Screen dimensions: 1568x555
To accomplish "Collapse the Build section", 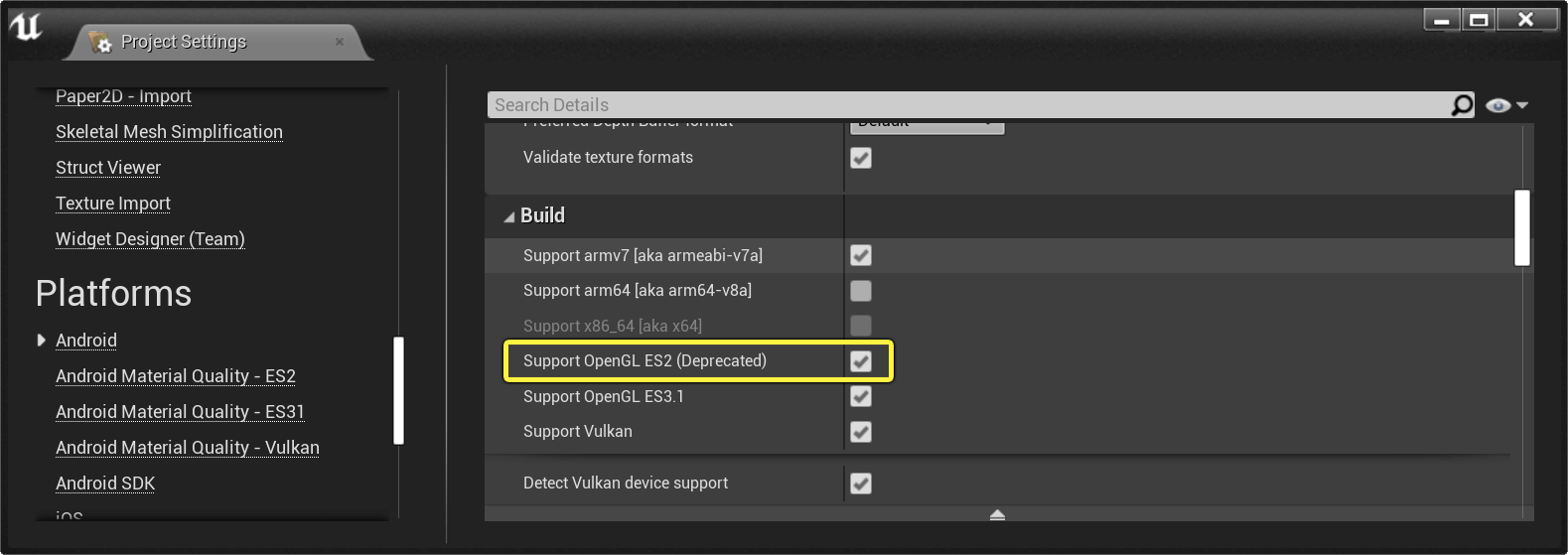I will pyautogui.click(x=509, y=216).
